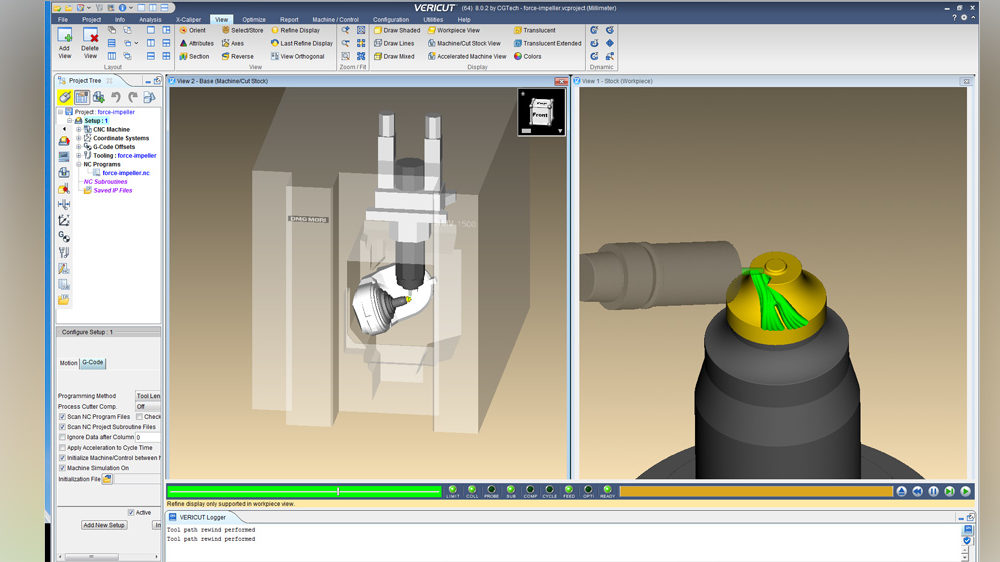Viewport: 1000px width, 562px height.
Task: Switch to Workpiece View
Action: pos(453,30)
